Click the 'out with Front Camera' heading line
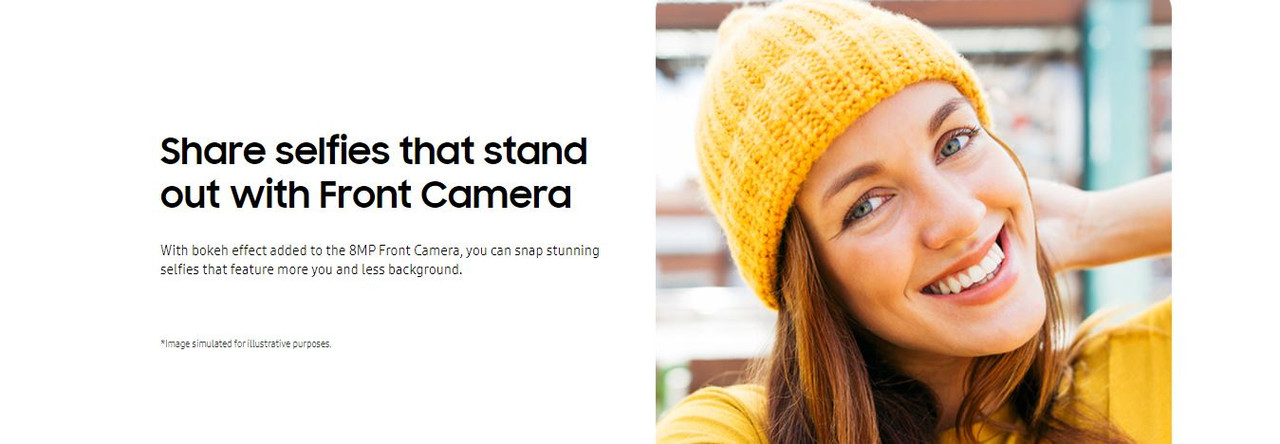 (x=365, y=194)
